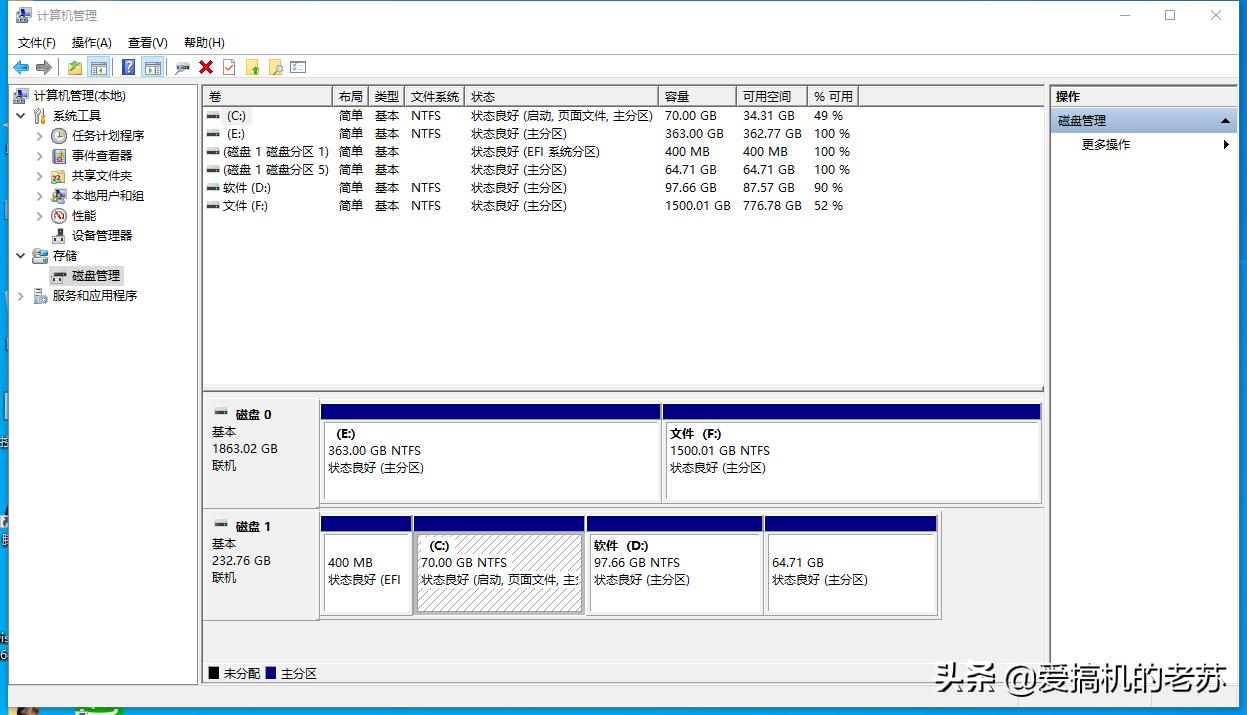Click 更多操作 in the actions pane
This screenshot has height=715, width=1247.
(x=1105, y=145)
